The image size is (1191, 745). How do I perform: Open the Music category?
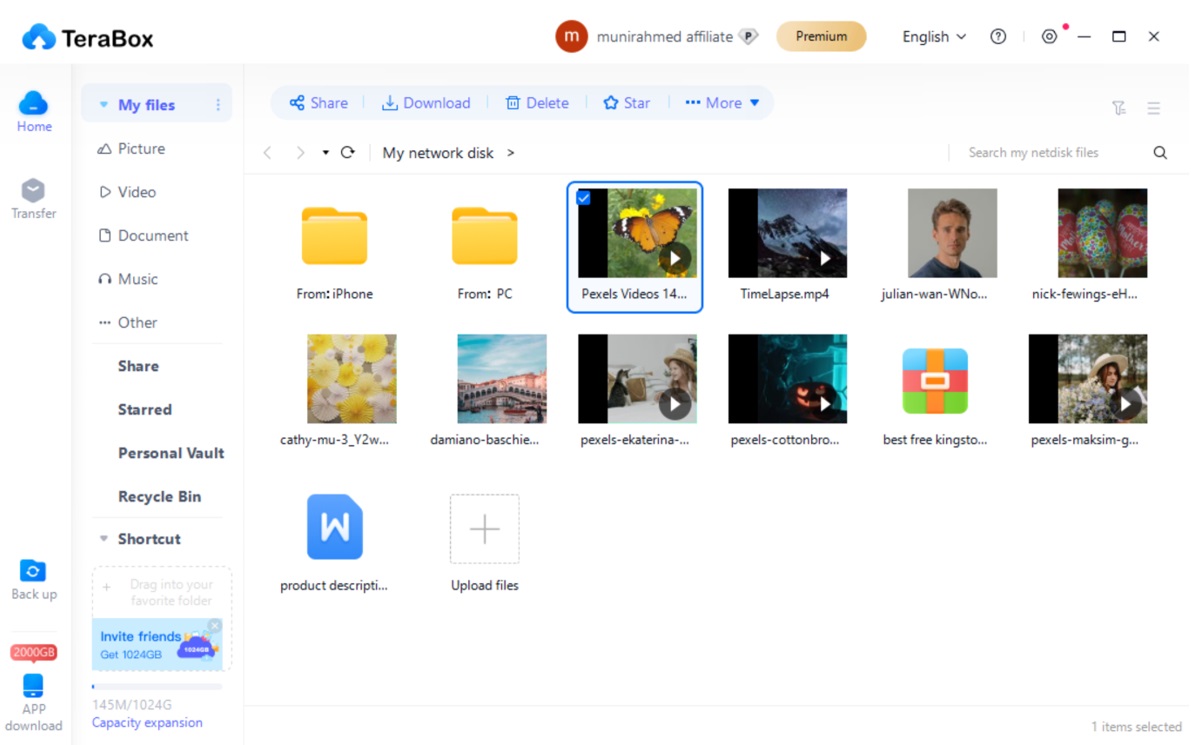pos(128,279)
